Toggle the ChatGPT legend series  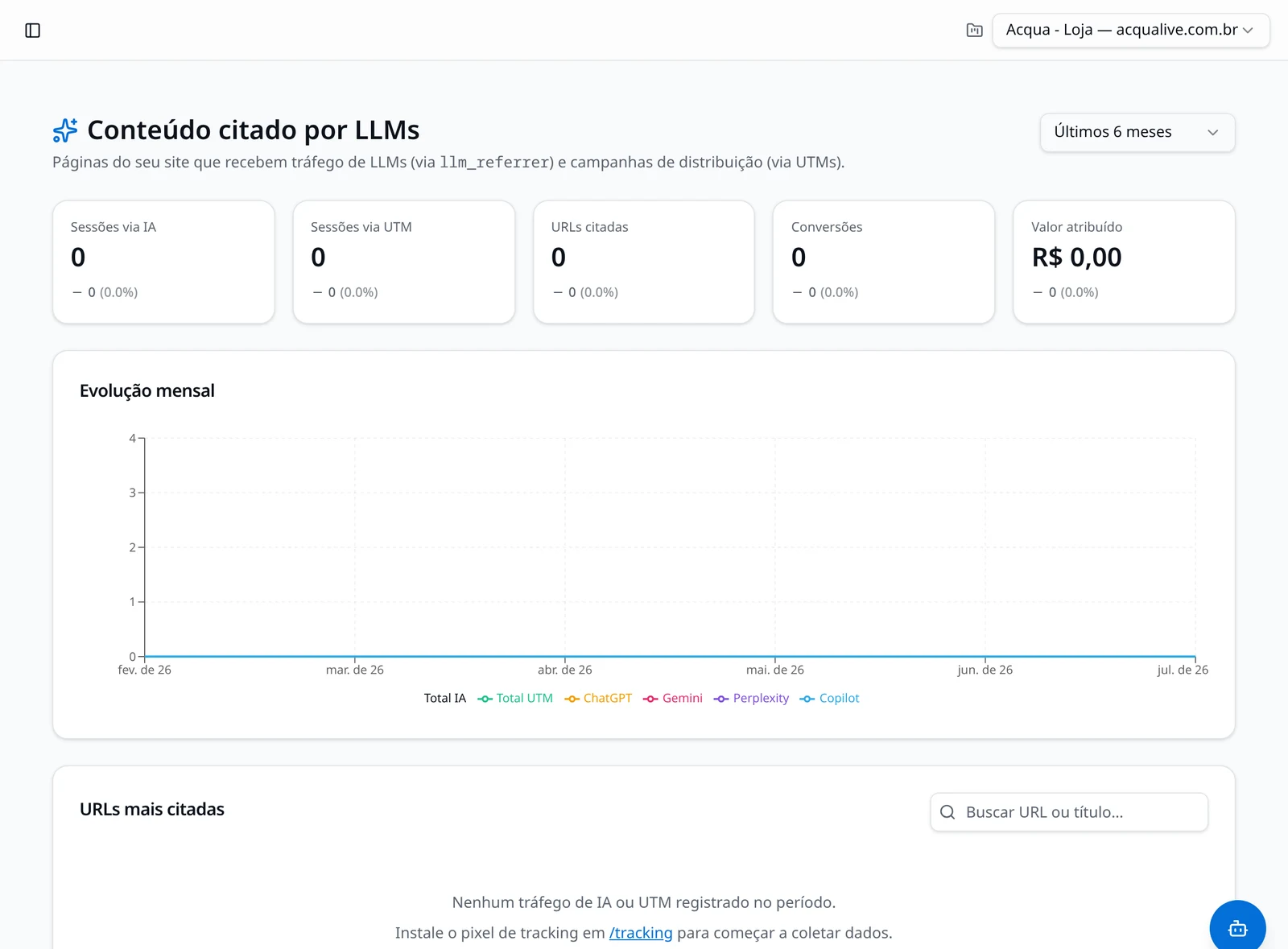click(x=598, y=699)
